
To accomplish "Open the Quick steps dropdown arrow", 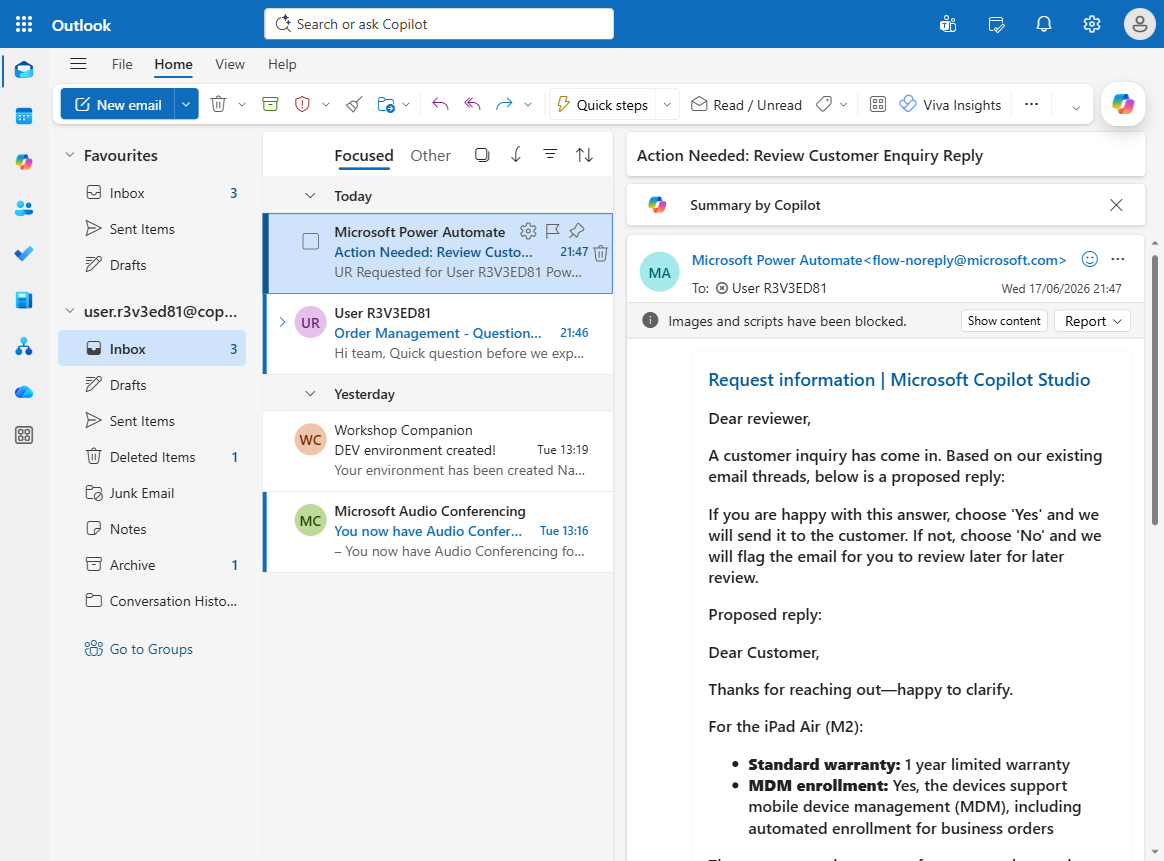I will (x=667, y=105).
